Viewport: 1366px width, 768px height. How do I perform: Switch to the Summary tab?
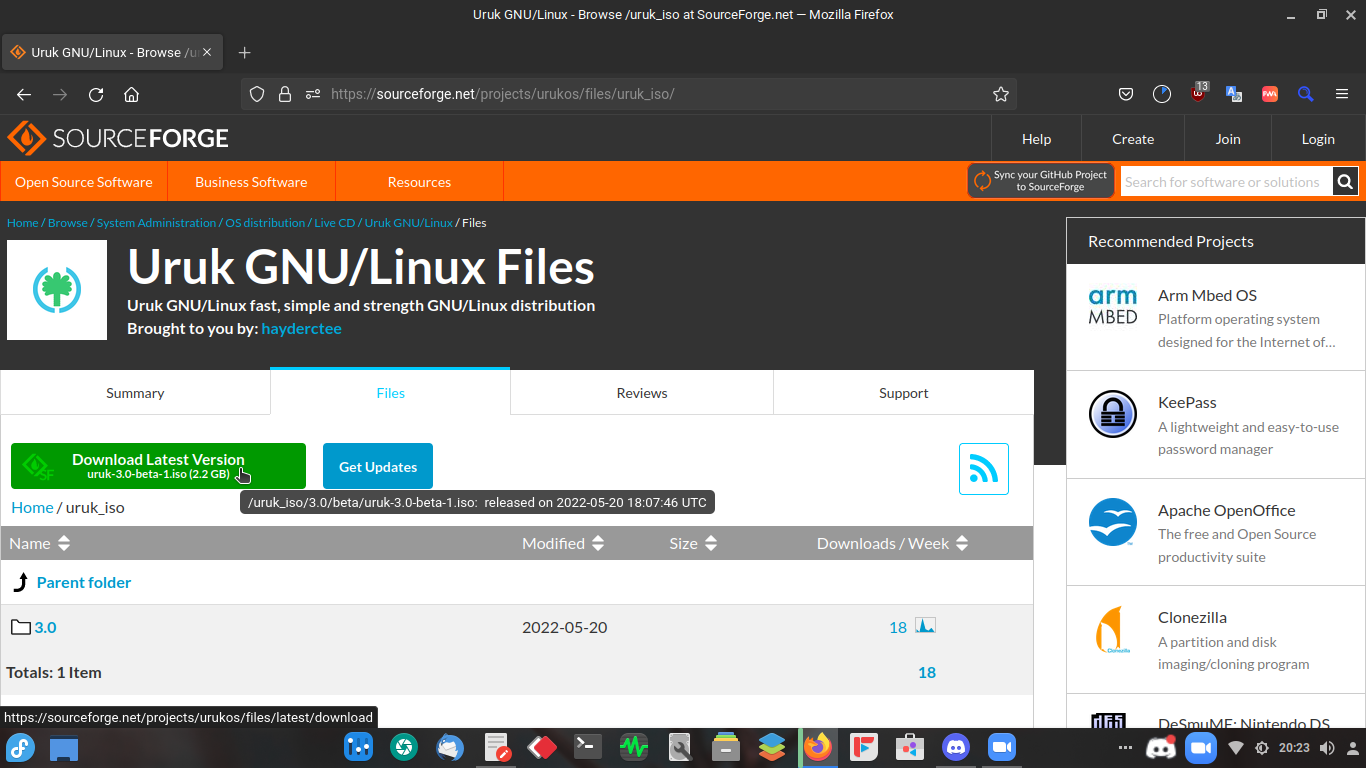(x=135, y=393)
